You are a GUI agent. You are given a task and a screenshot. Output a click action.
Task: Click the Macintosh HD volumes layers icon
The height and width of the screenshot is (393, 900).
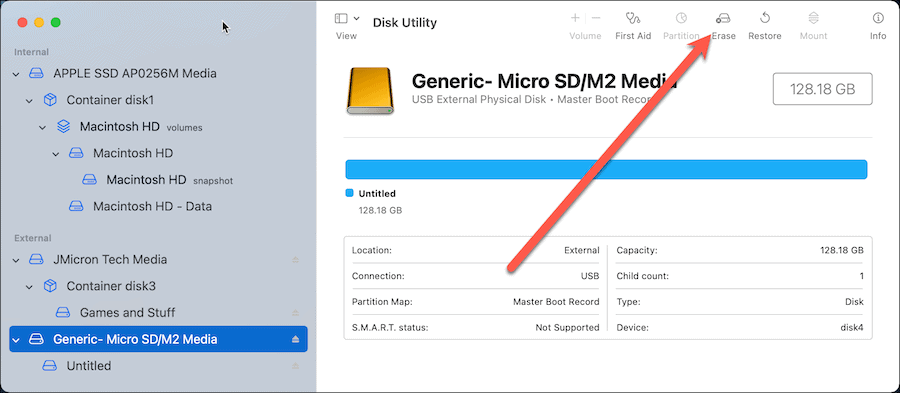point(63,127)
